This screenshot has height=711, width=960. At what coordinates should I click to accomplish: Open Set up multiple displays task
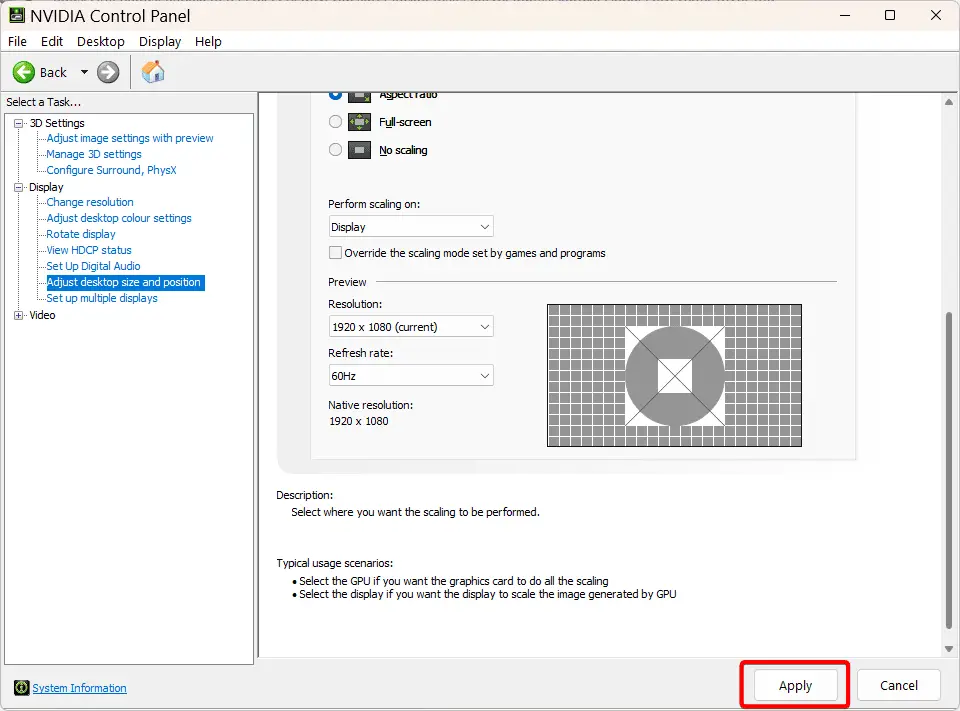[x=102, y=298]
